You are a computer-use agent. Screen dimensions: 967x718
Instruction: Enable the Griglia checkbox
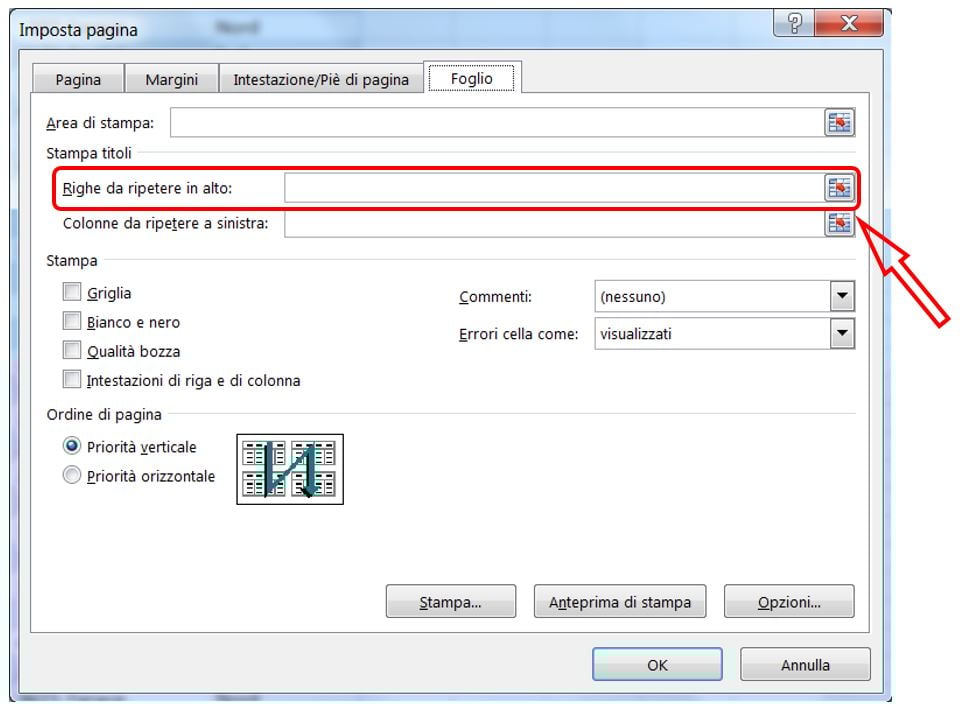click(72, 292)
